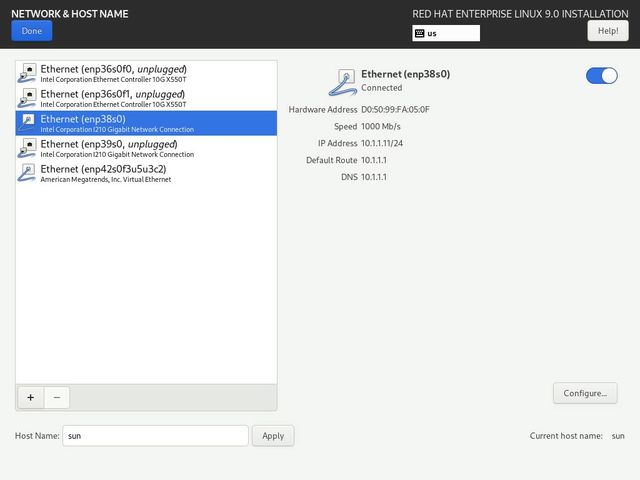Click American Megatrends, Inc. Virtual Ethernet text
Viewport: 640px width, 480px height.
point(106,180)
